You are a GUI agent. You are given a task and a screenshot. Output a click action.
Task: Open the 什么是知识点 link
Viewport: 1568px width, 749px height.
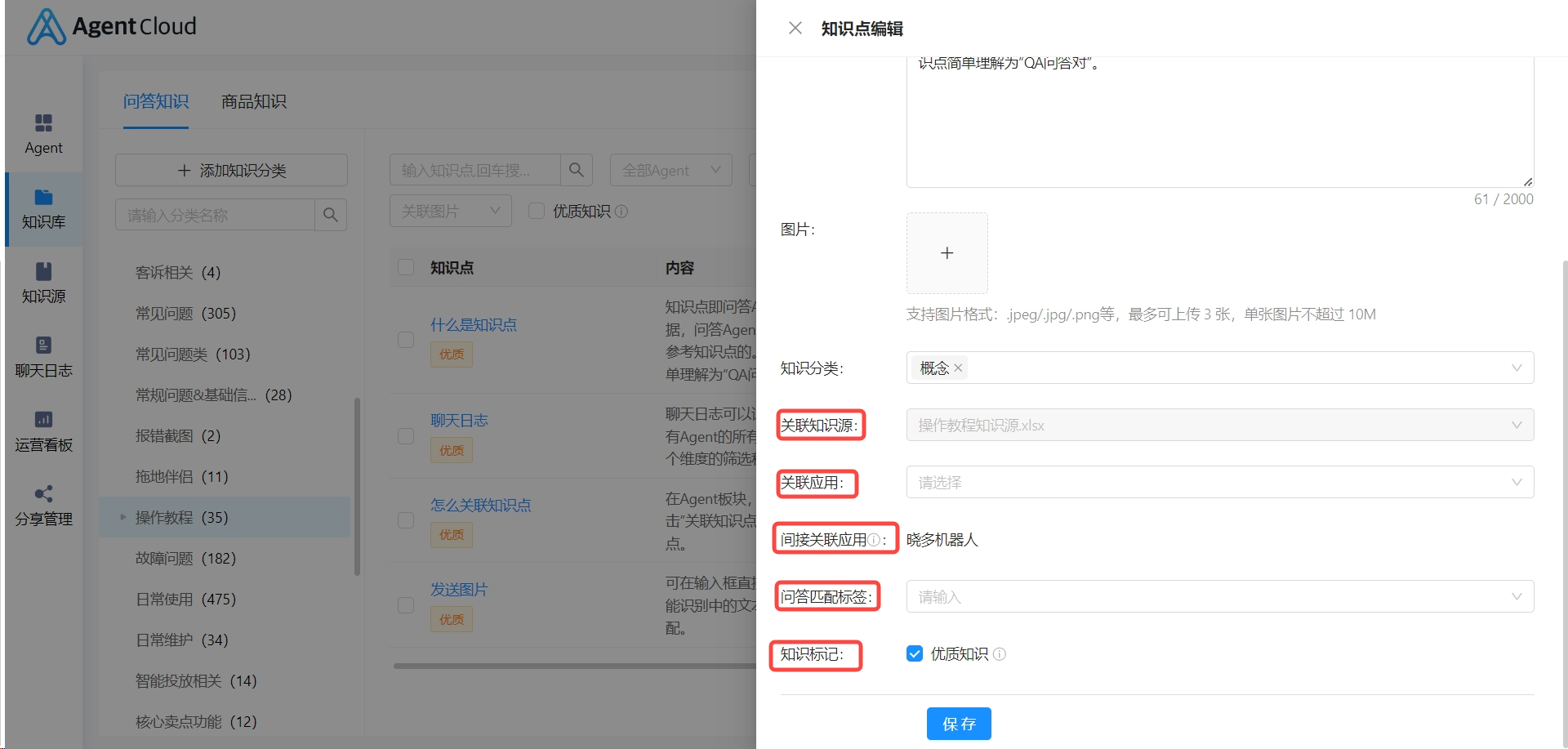pyautogui.click(x=474, y=325)
